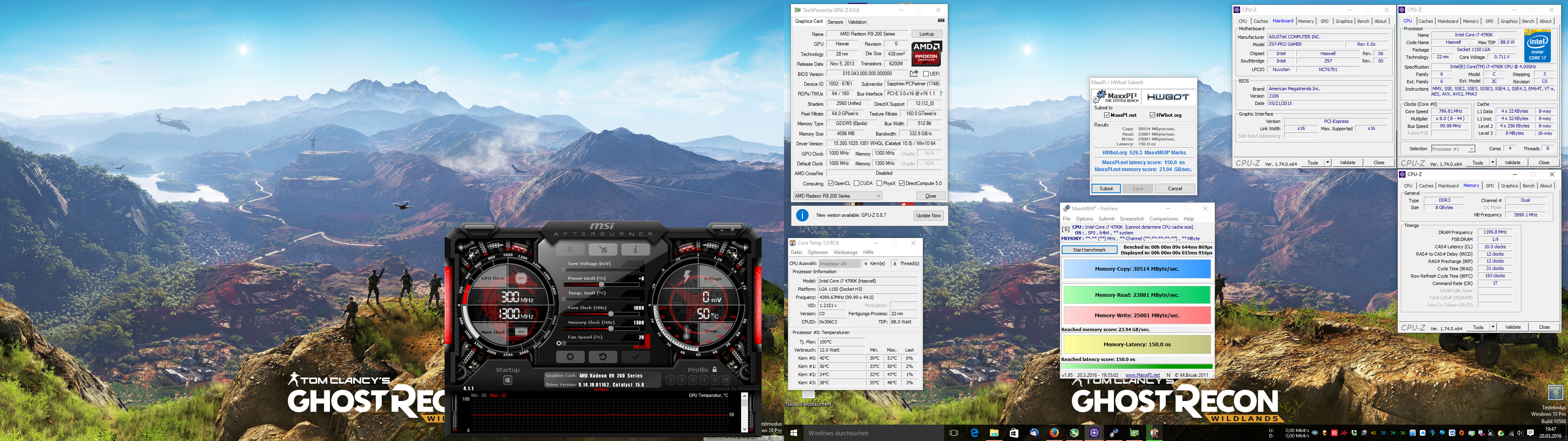Open SPD tab in CPU-Z Mainboard window
Image resolution: width=1568 pixels, height=441 pixels.
(1325, 21)
